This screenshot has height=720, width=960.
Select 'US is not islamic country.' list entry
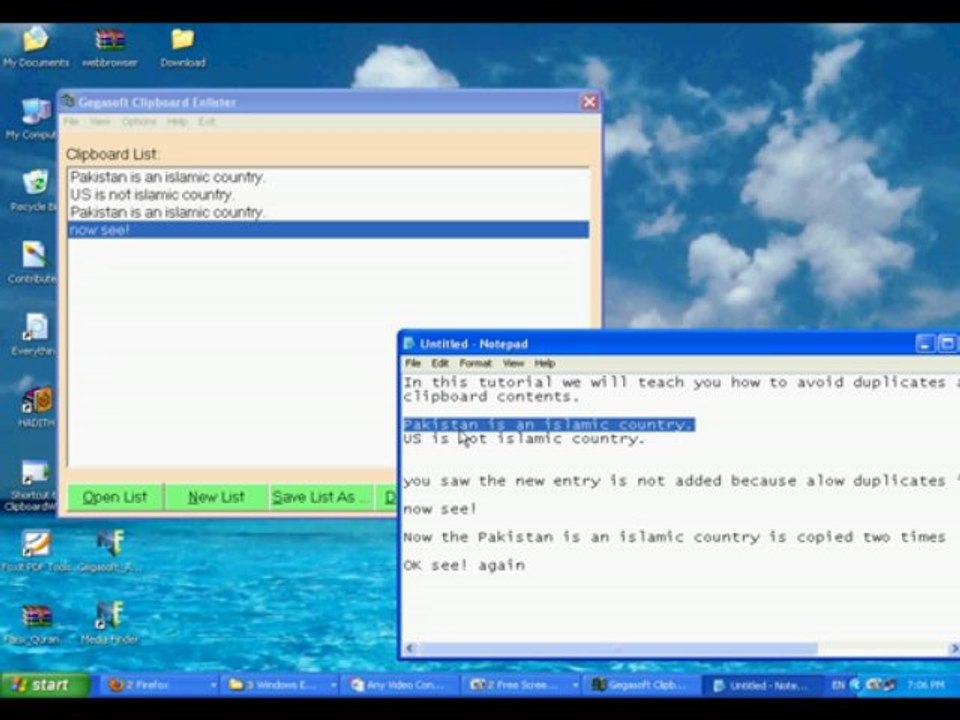click(x=328, y=195)
